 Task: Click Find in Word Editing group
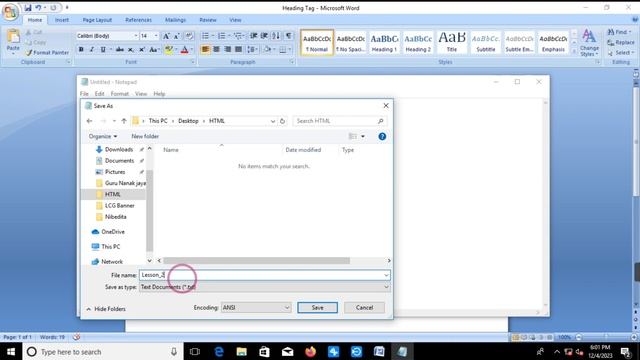(x=619, y=32)
